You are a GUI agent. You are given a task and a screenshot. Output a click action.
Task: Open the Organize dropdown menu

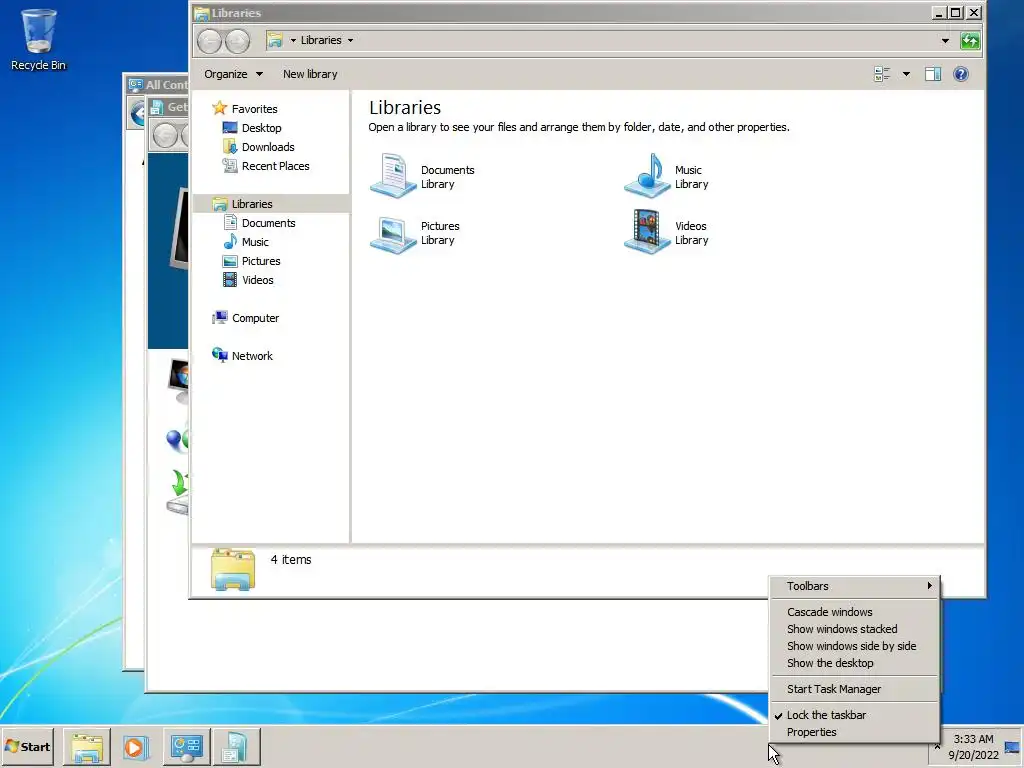[x=233, y=74]
